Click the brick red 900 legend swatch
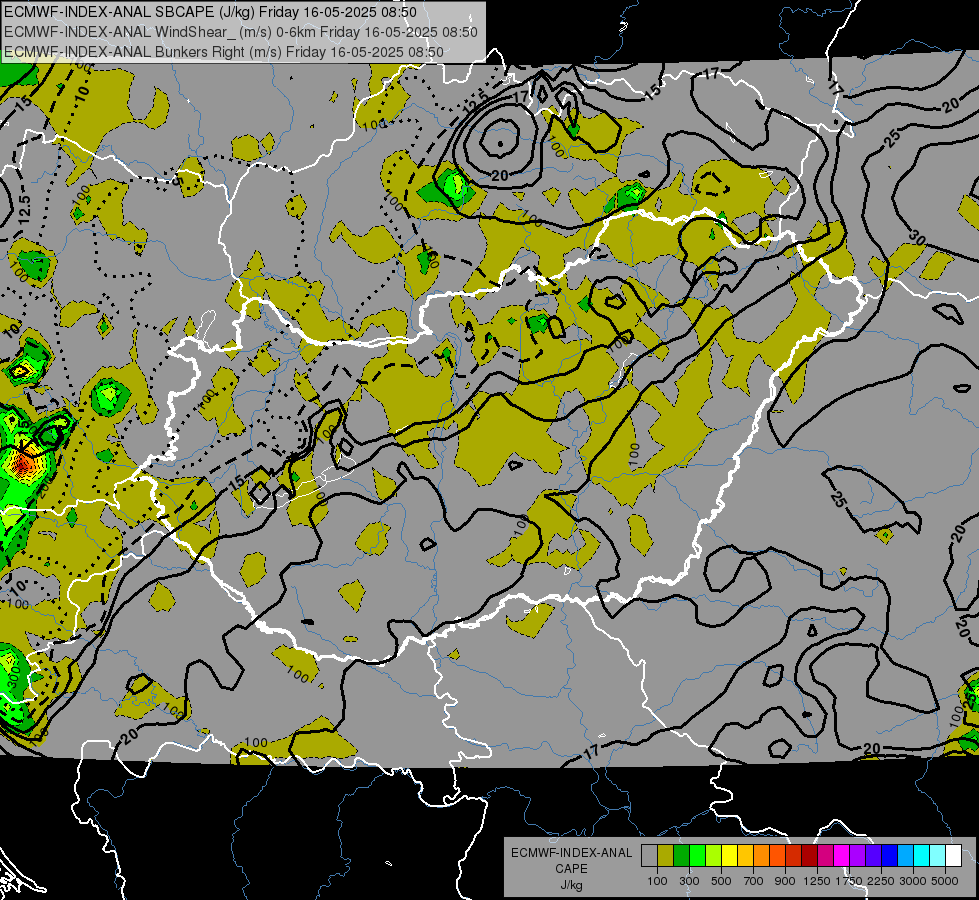This screenshot has height=900, width=979. 794,855
